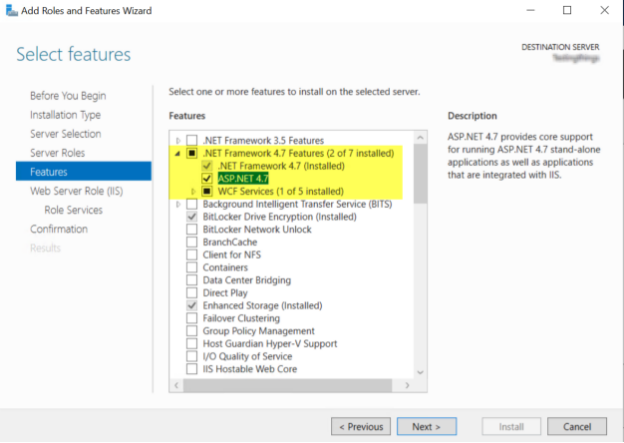Toggle the IIS Hostable Web Core checkbox

coord(192,369)
